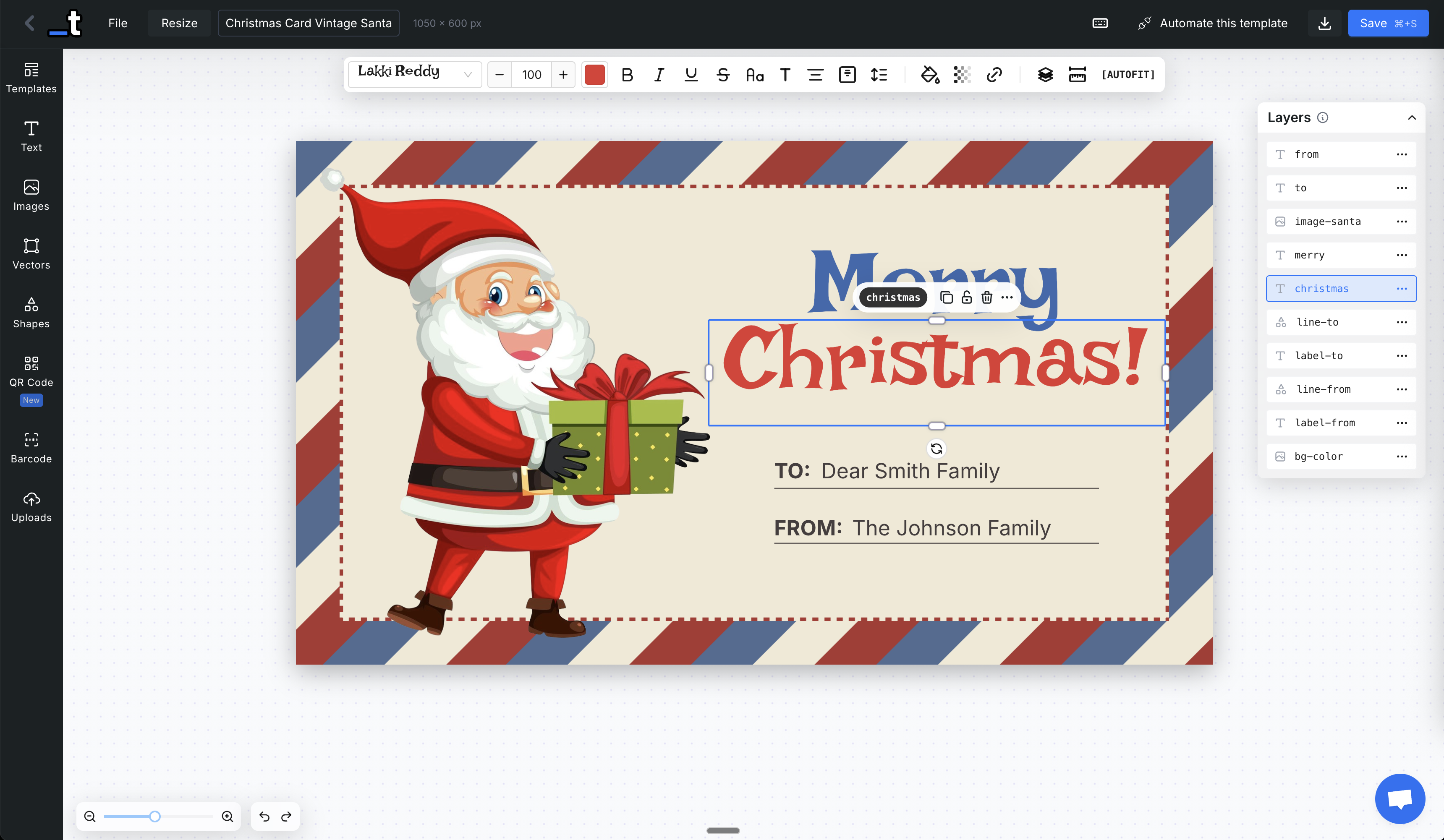Click the paint bucket fill icon
The width and height of the screenshot is (1444, 840).
(x=929, y=75)
